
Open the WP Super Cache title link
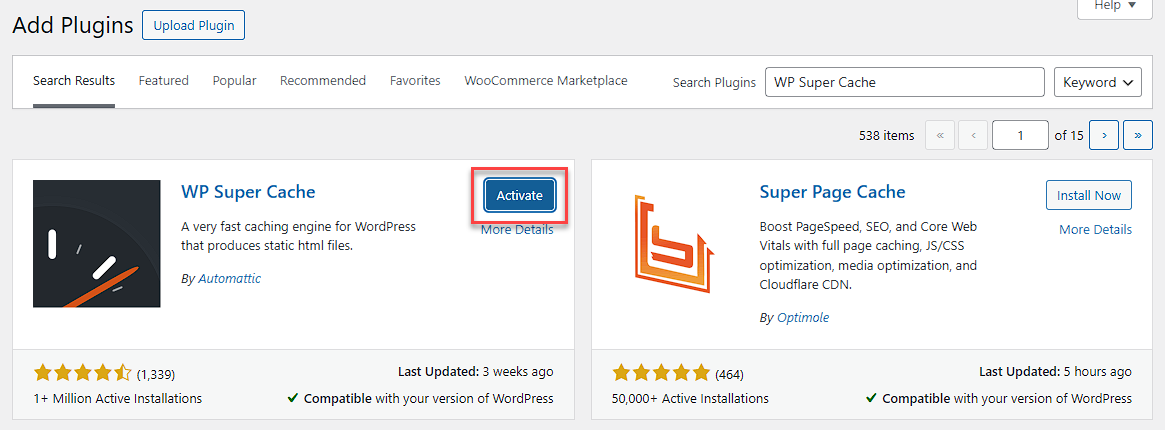point(248,192)
